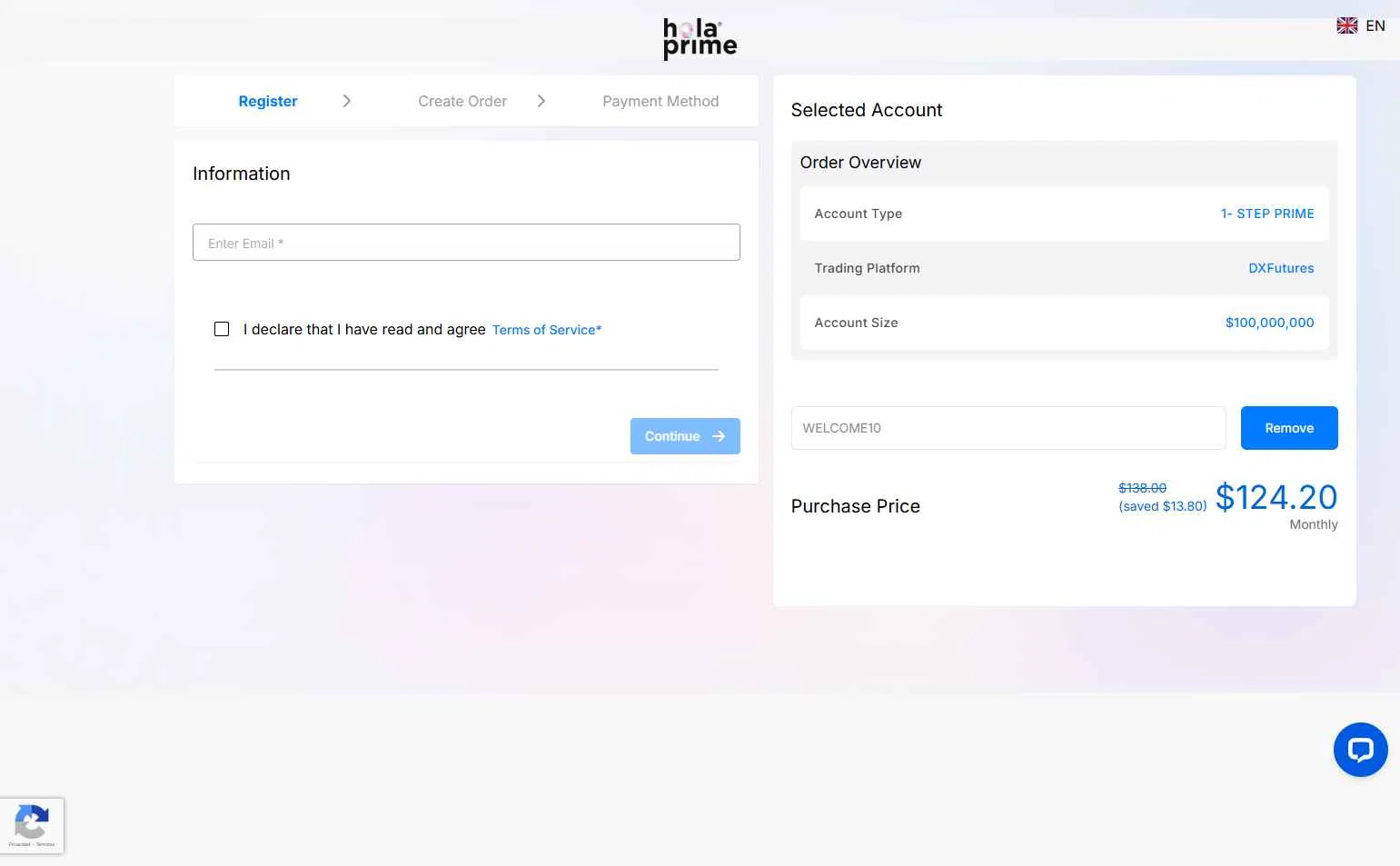Click the Hola Prime logo
This screenshot has height=866, width=1400.
700,39
